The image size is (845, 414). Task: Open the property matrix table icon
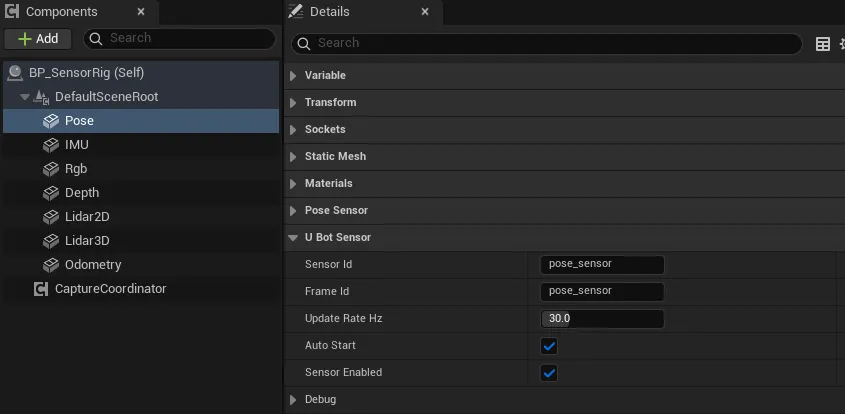click(x=822, y=44)
